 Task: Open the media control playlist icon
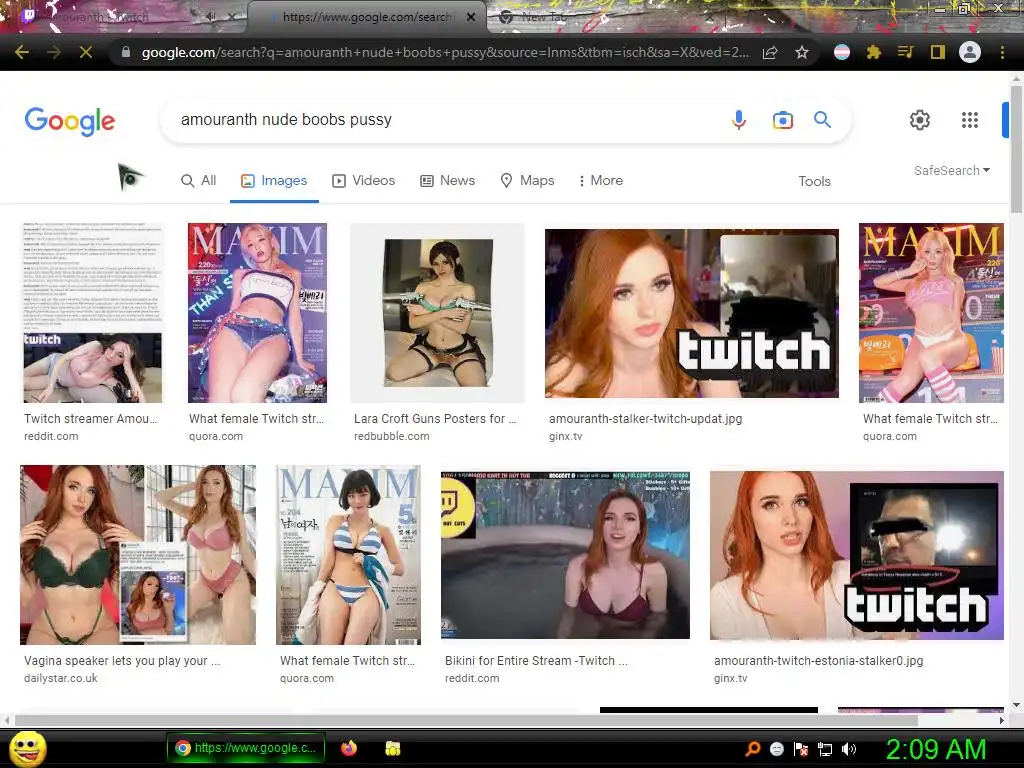tap(905, 52)
